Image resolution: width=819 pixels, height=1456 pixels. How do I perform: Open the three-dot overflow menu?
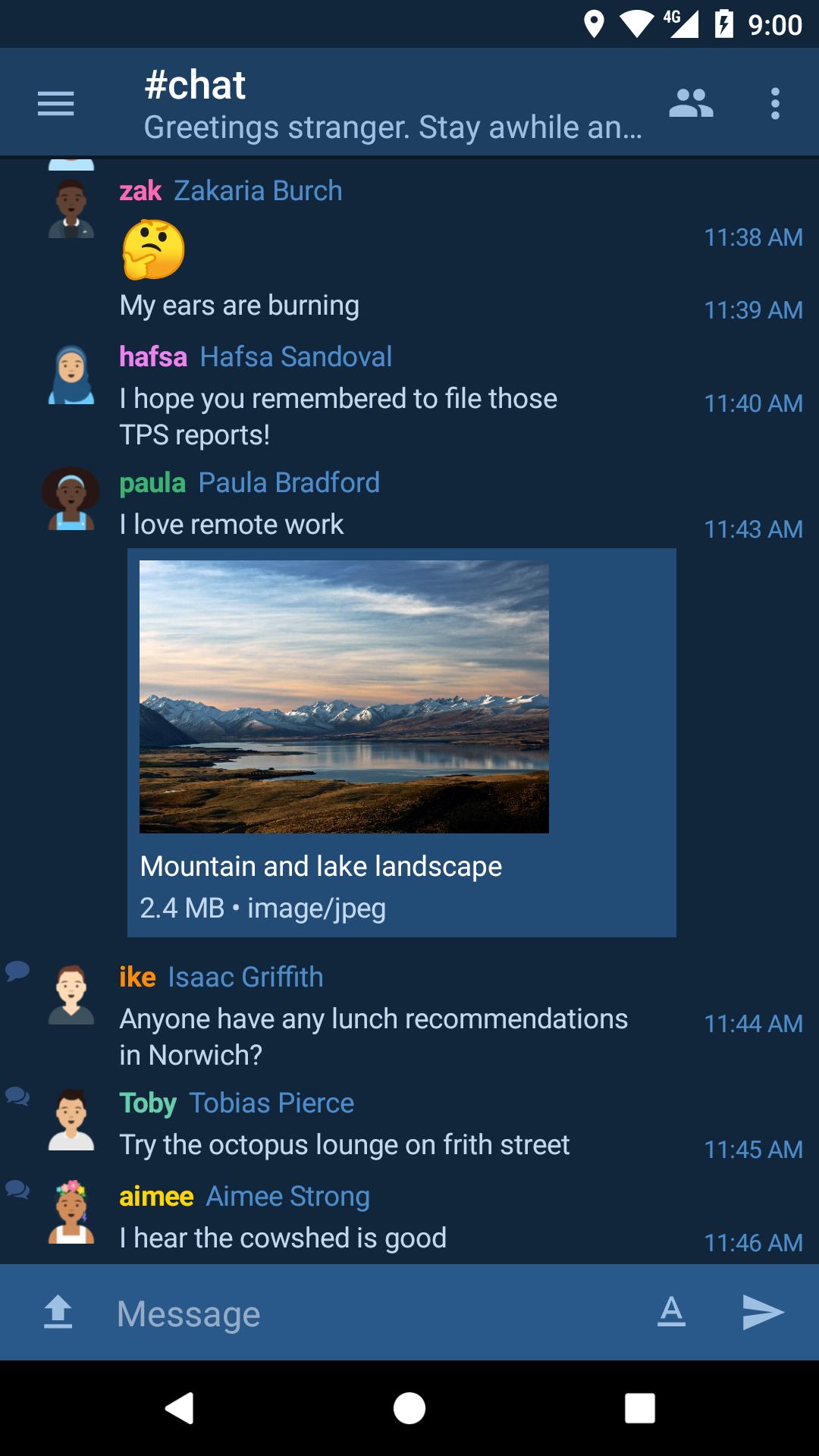[774, 103]
